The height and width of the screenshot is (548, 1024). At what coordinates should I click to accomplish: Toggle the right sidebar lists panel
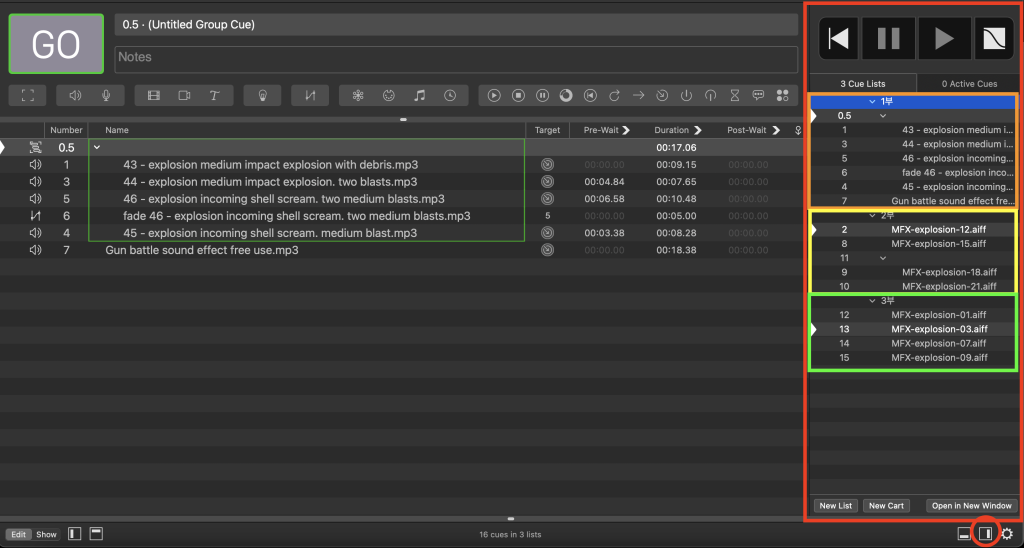985,534
